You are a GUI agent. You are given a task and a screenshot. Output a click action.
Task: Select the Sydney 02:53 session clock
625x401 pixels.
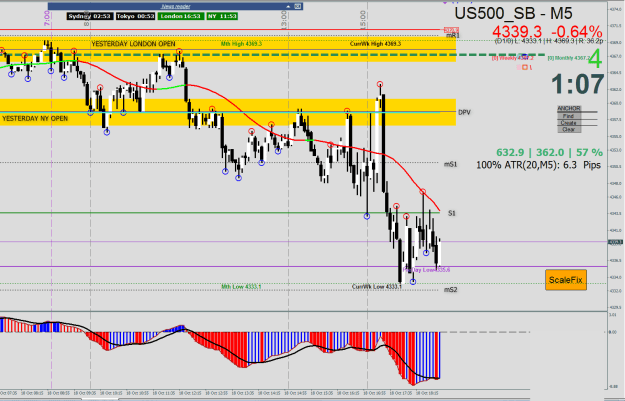click(x=90, y=16)
